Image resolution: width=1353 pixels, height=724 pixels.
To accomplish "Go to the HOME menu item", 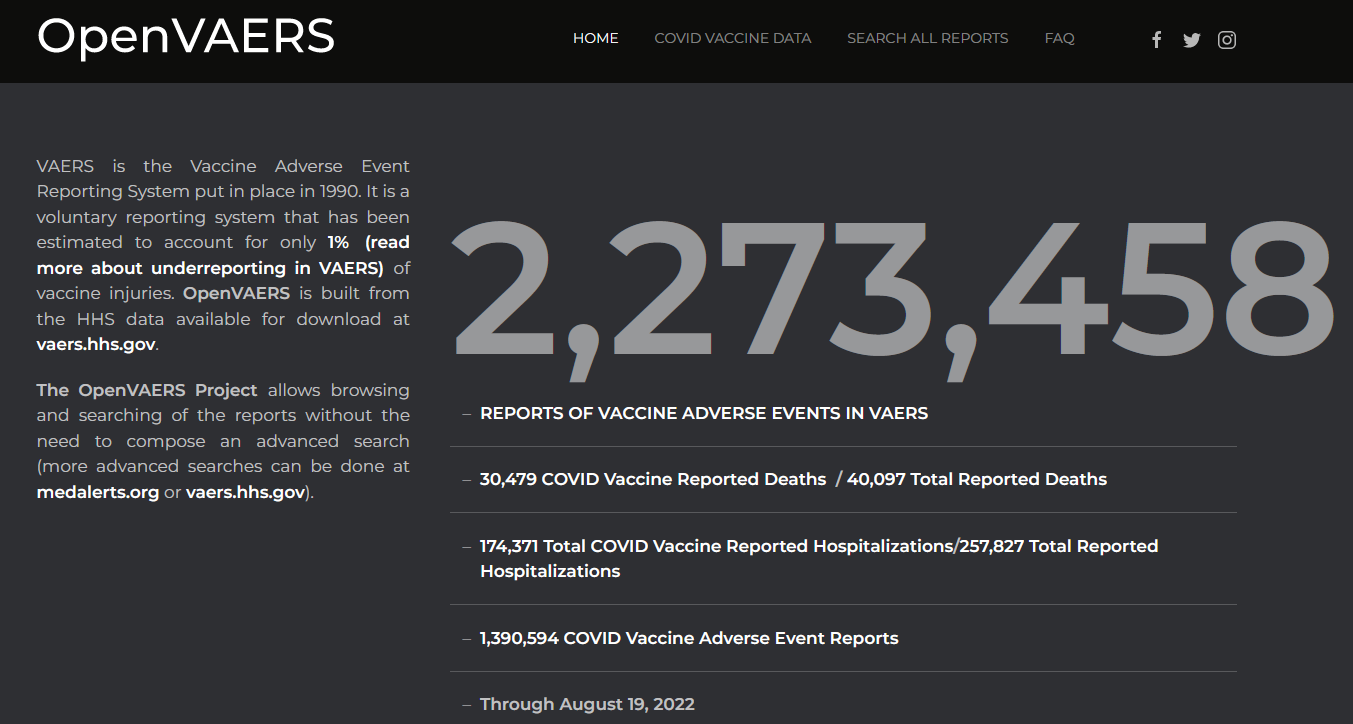I will [595, 38].
